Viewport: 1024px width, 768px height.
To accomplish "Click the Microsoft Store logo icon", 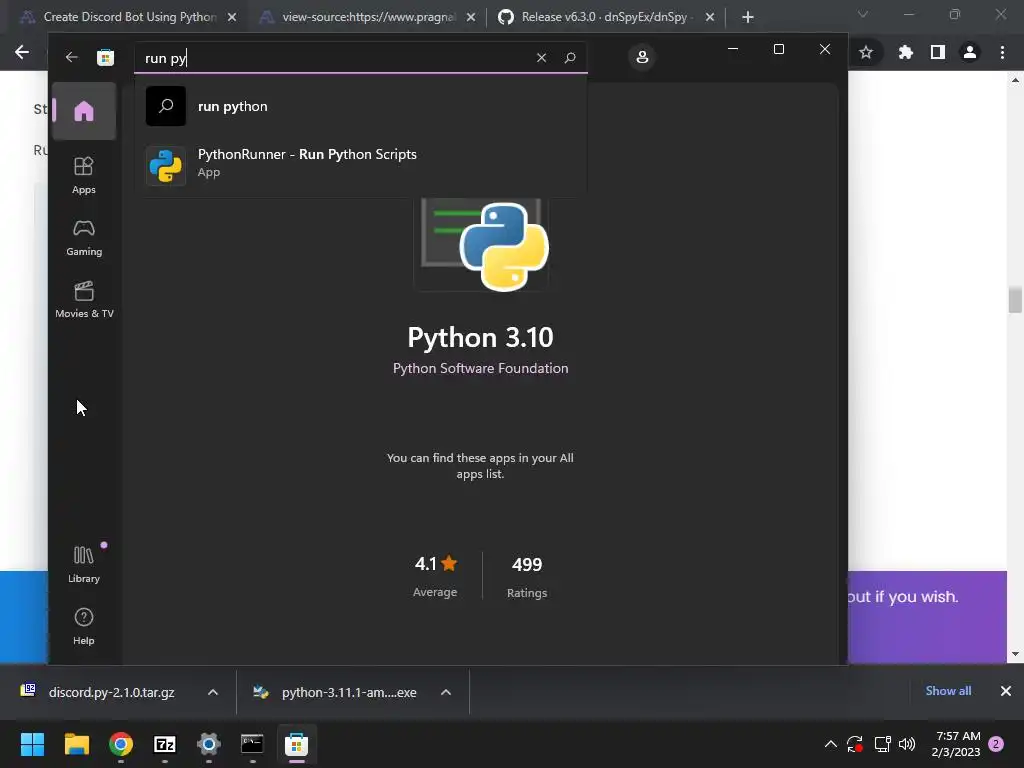I will [x=105, y=57].
